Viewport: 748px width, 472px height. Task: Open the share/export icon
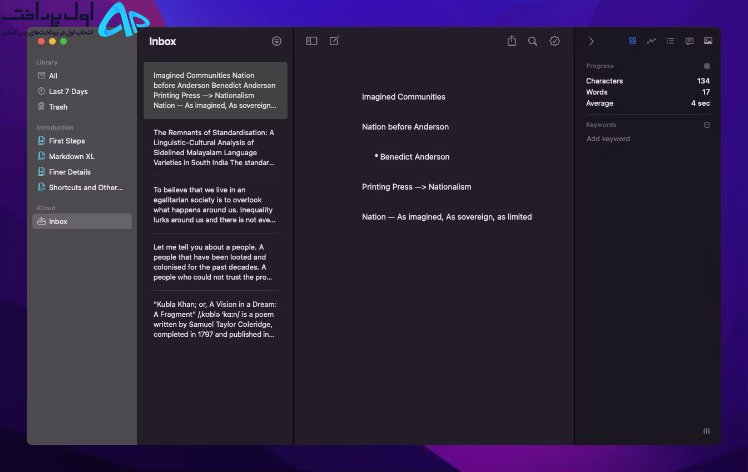coord(512,41)
